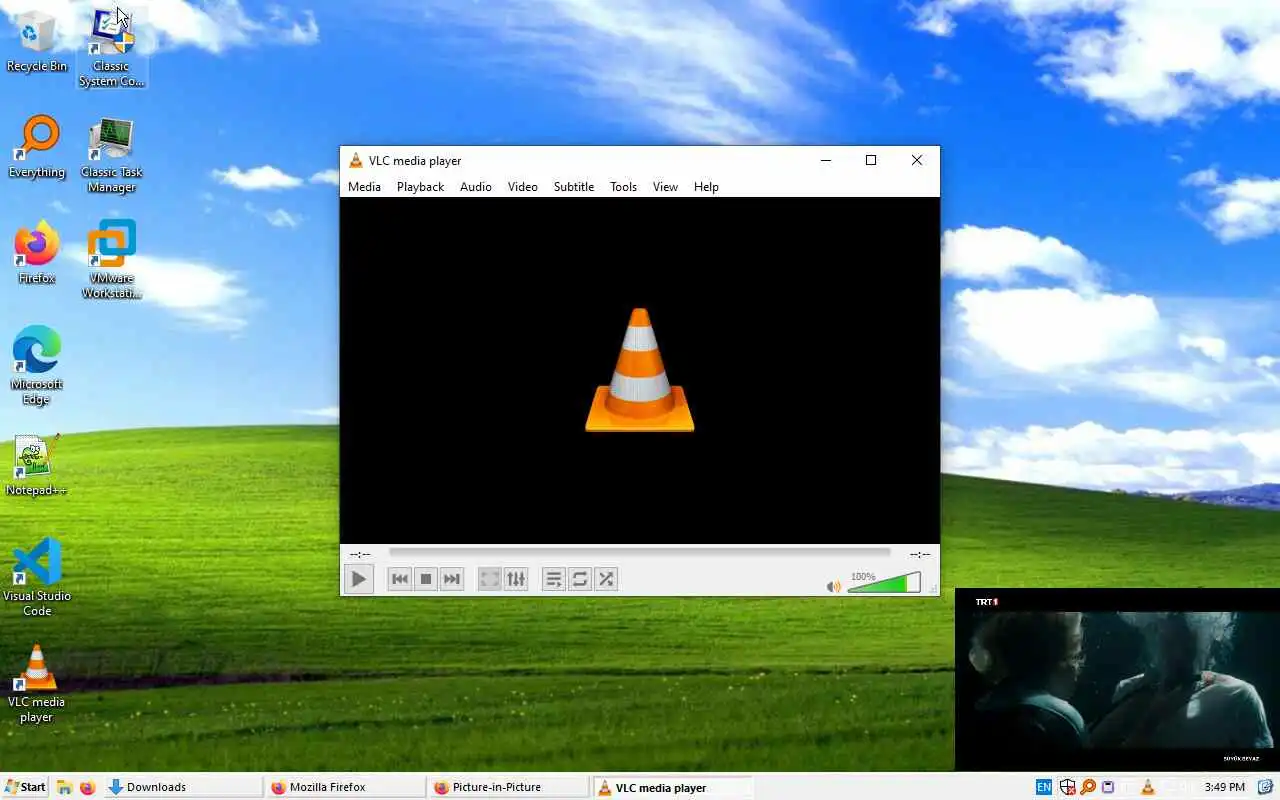This screenshot has height=800, width=1280.
Task: Mute audio via VLC speaker icon
Action: (833, 586)
